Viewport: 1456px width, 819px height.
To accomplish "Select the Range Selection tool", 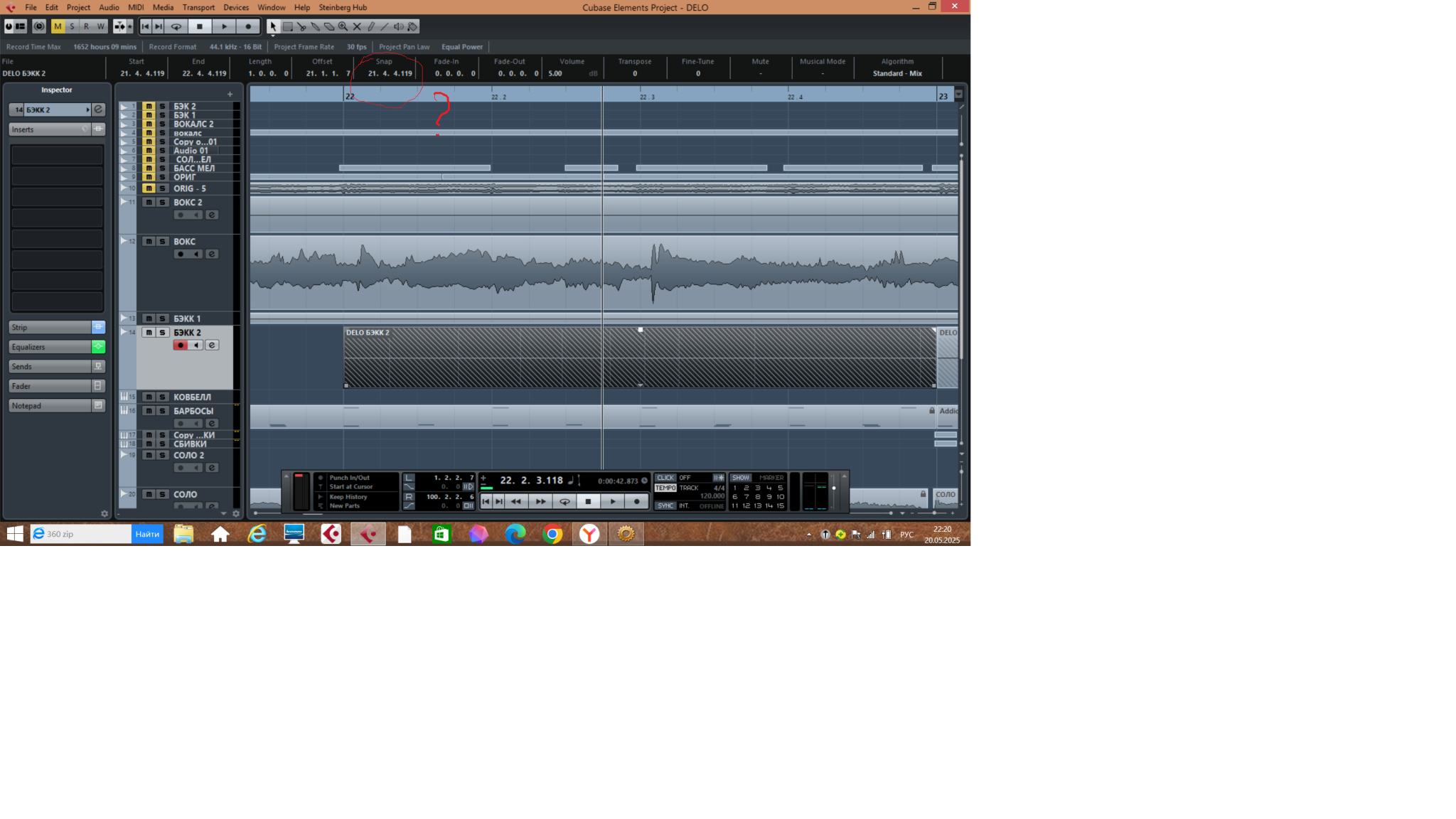I will (288, 26).
